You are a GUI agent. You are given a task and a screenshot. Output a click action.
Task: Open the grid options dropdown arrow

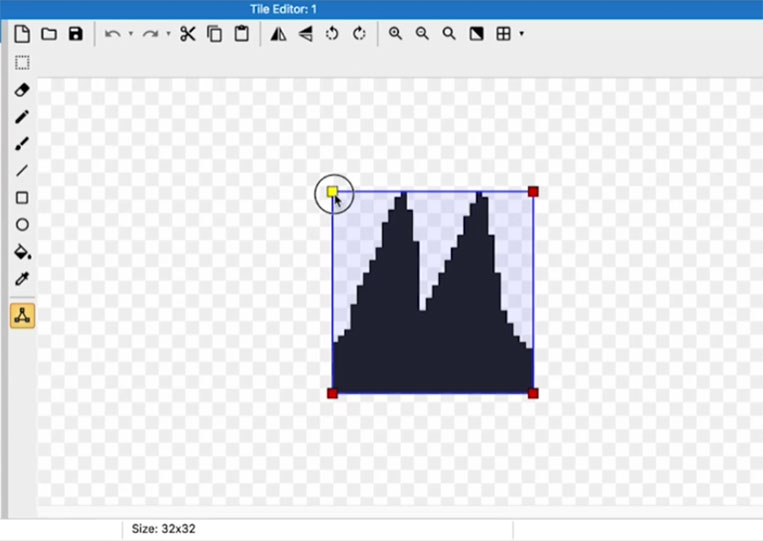pyautogui.click(x=522, y=34)
